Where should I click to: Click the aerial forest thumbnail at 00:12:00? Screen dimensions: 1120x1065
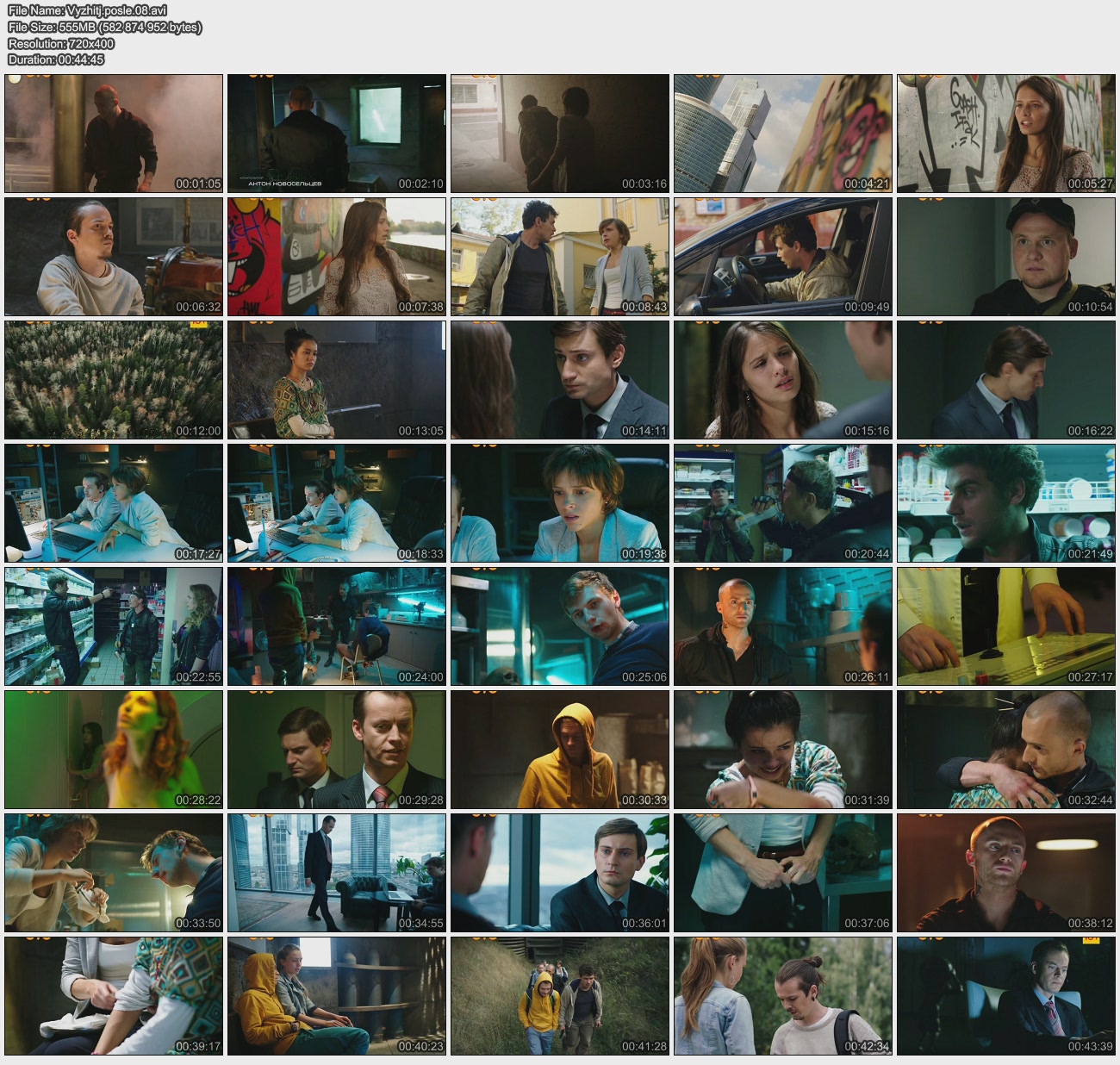[114, 380]
